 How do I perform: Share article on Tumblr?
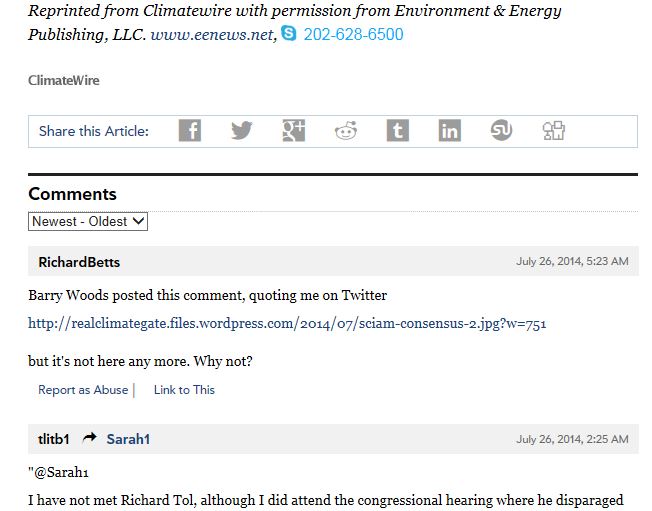pos(398,130)
